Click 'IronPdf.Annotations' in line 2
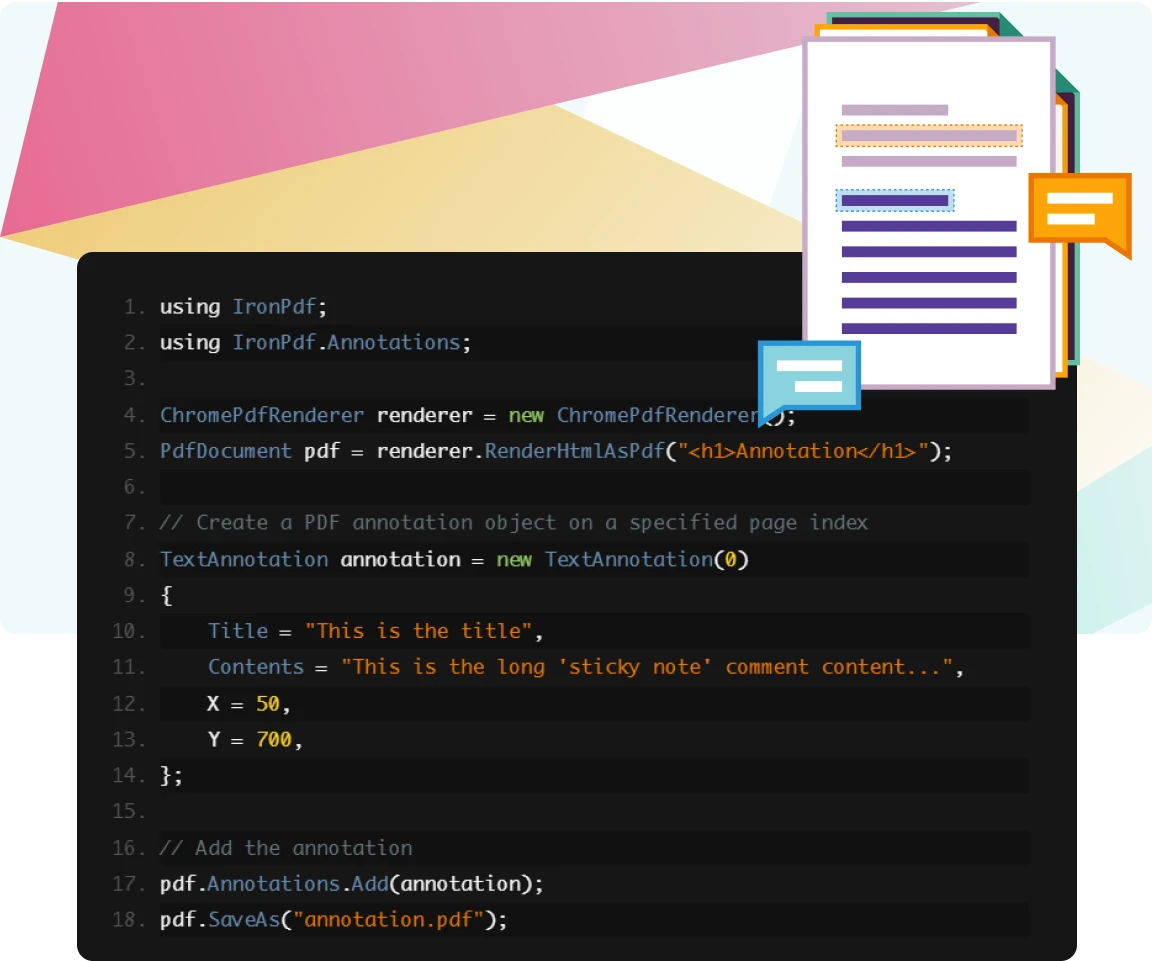Screen dimensions: 1152x961 [x=346, y=342]
